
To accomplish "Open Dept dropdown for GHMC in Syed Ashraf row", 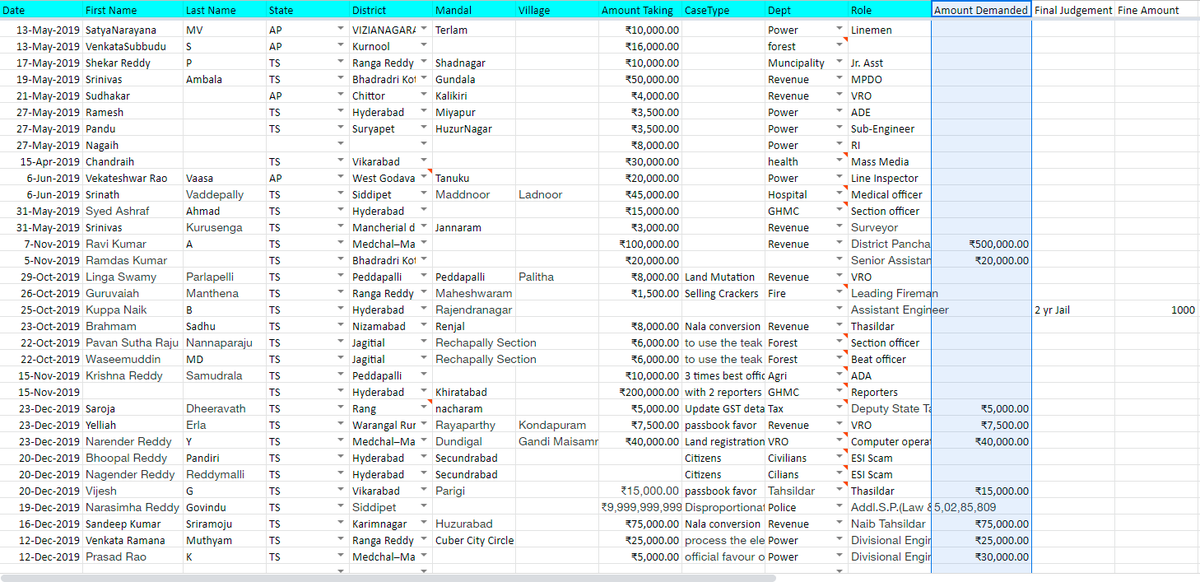I will pos(839,211).
